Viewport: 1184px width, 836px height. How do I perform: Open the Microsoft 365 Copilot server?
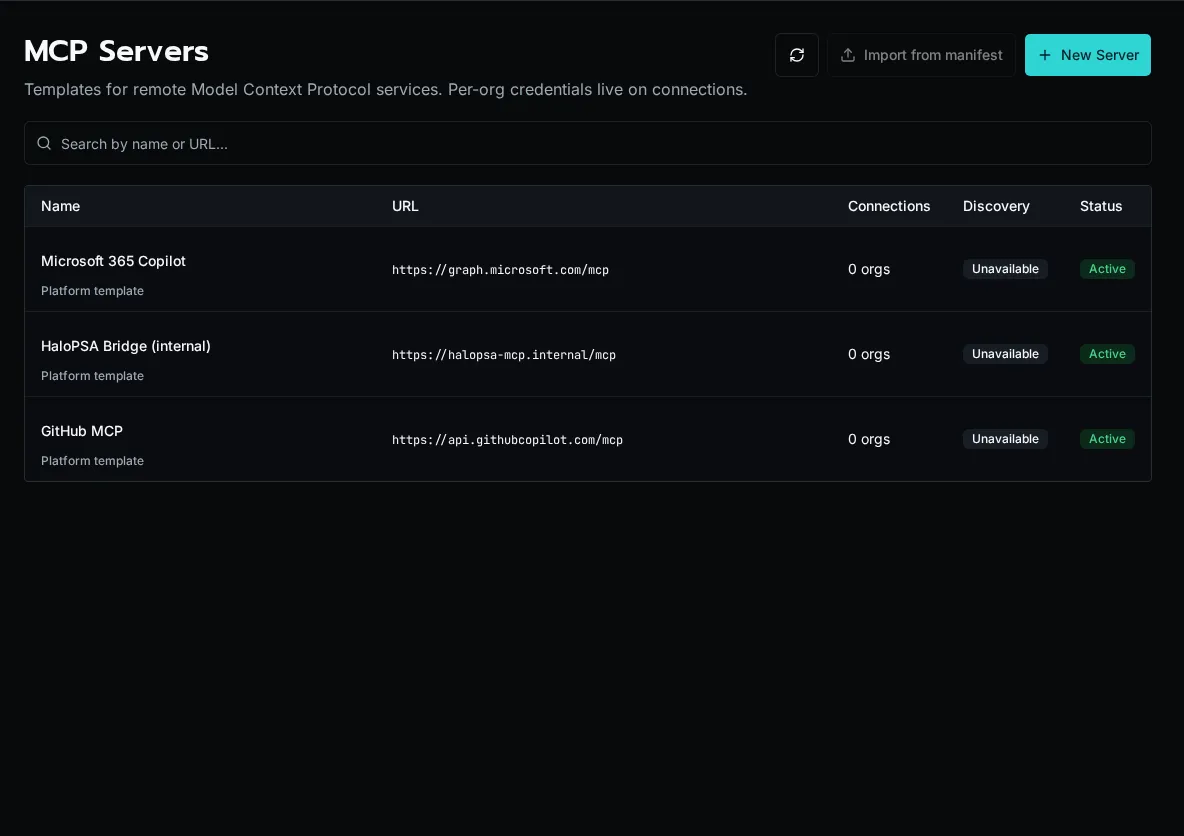113,261
